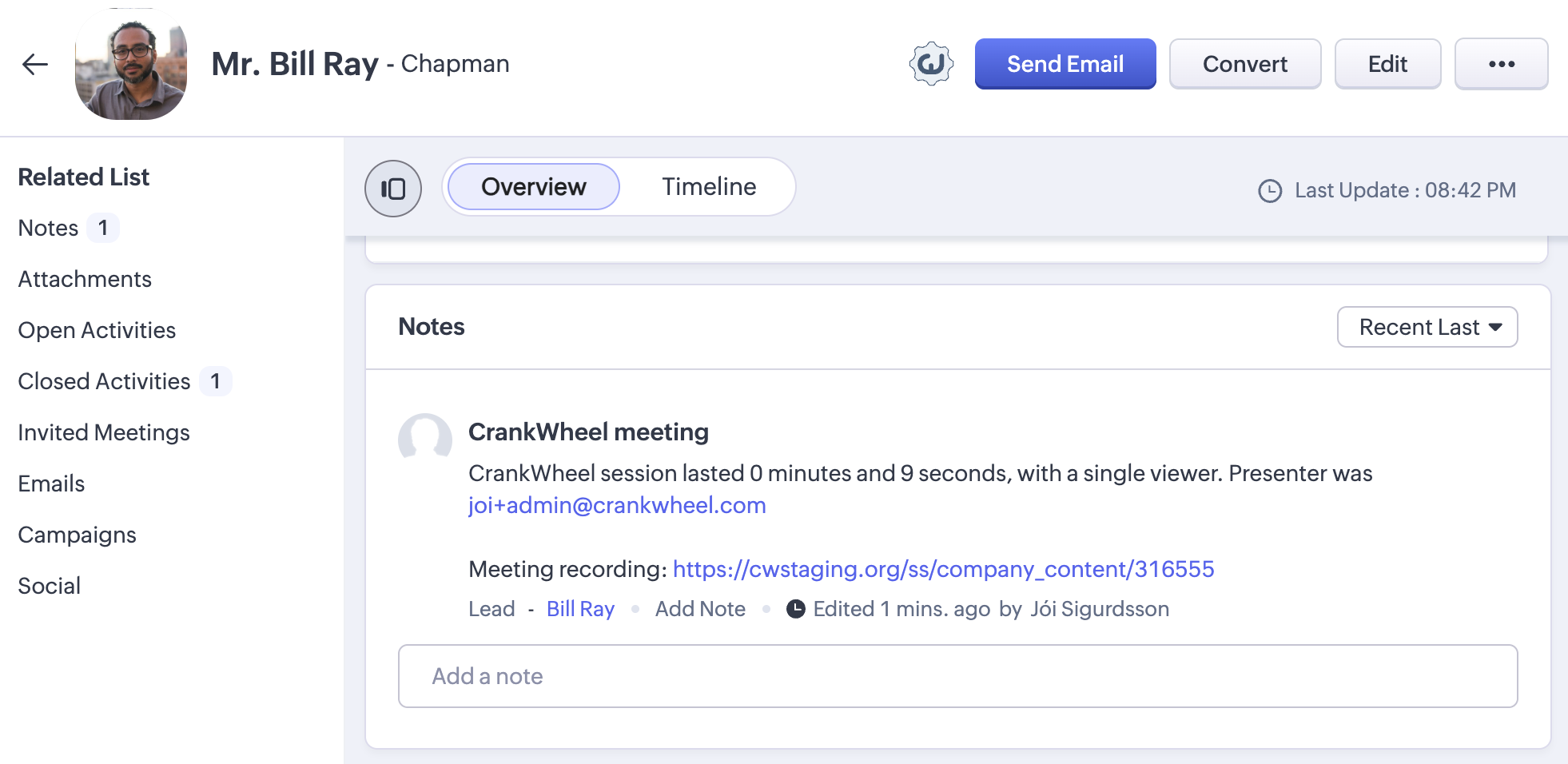Click the Bill Ray lead link
Image resolution: width=1568 pixels, height=764 pixels.
580,609
